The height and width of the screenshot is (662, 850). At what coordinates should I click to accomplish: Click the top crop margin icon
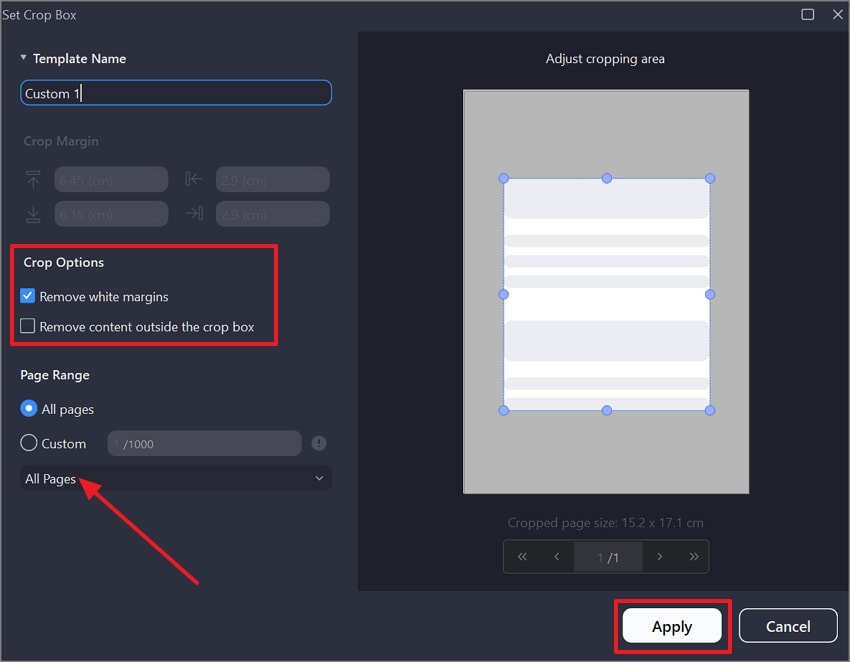tap(33, 179)
